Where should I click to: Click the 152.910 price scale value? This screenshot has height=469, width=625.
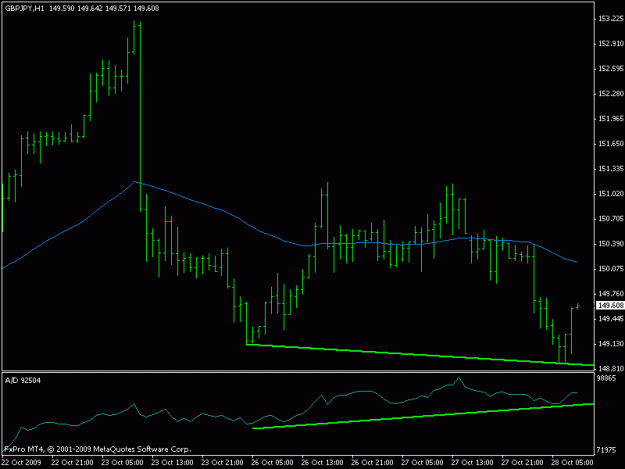click(610, 44)
